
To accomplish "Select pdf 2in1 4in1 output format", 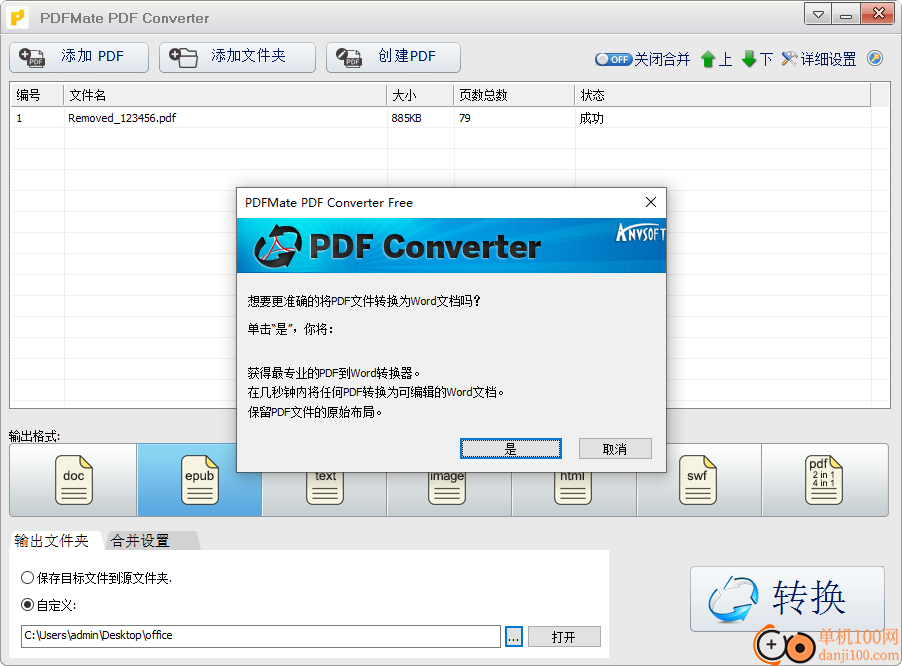I will (824, 480).
